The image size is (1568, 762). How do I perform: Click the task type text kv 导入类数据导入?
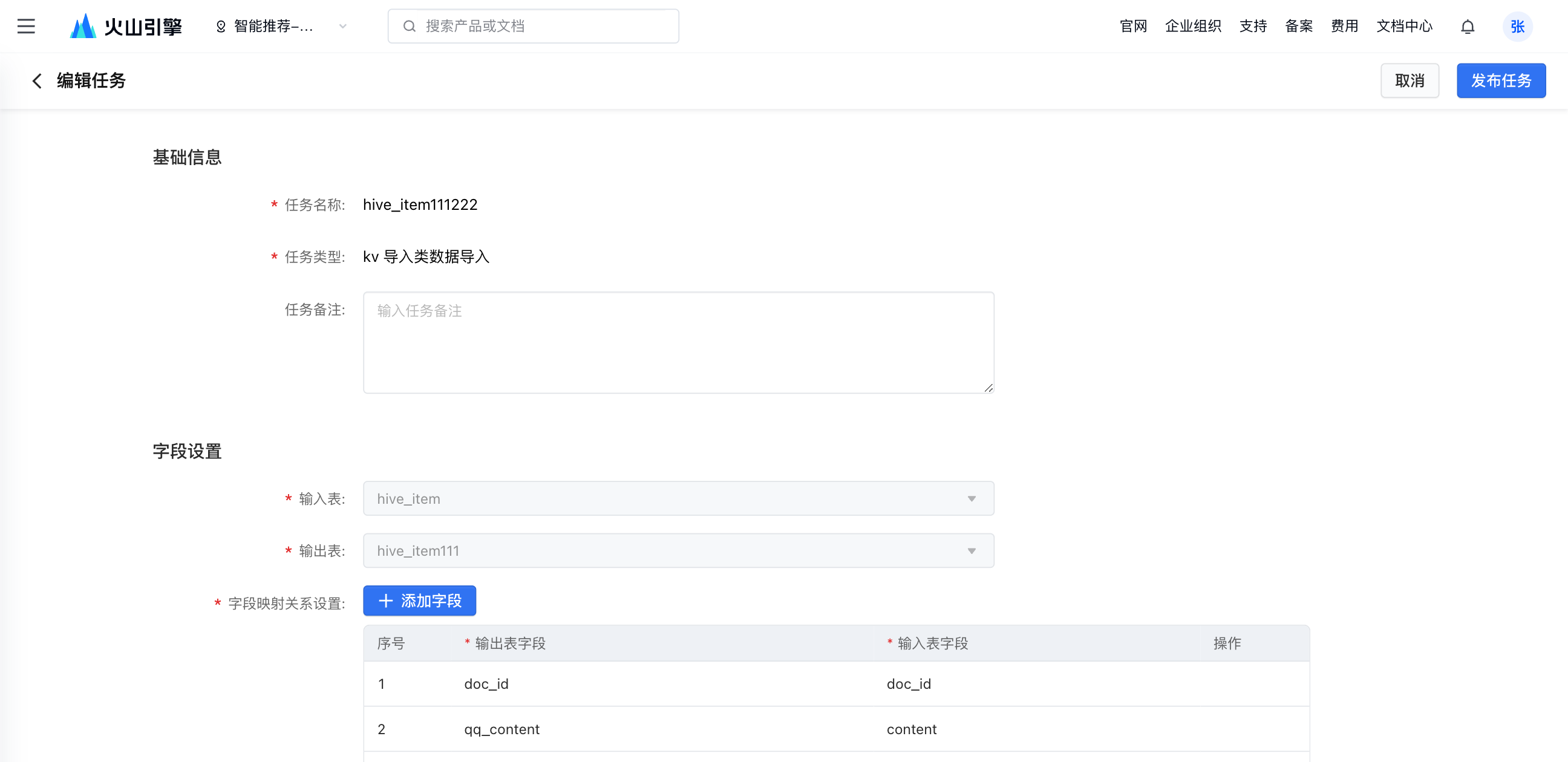[x=426, y=256]
